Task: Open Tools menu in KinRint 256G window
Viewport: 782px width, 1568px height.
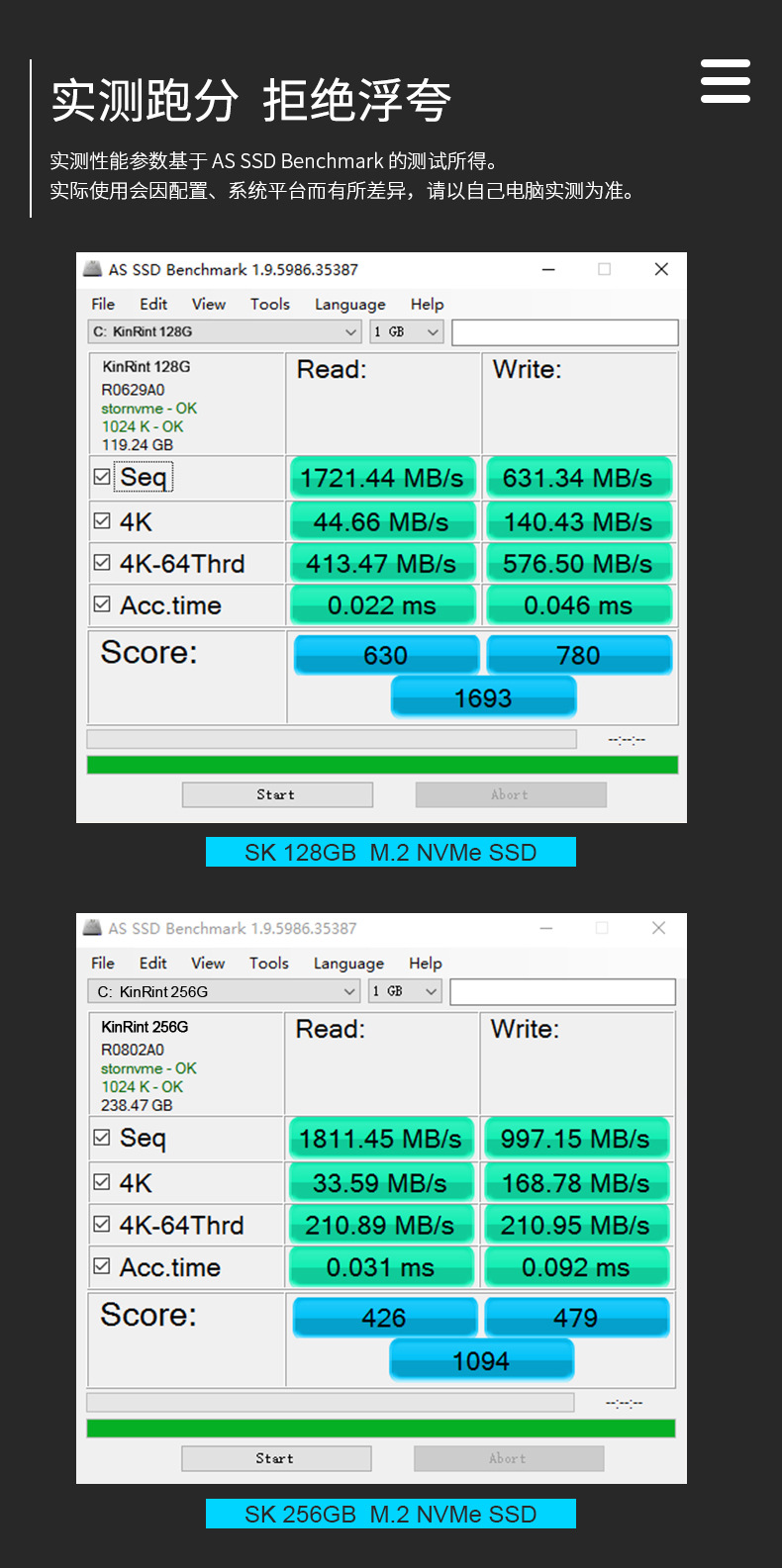Action: point(269,963)
